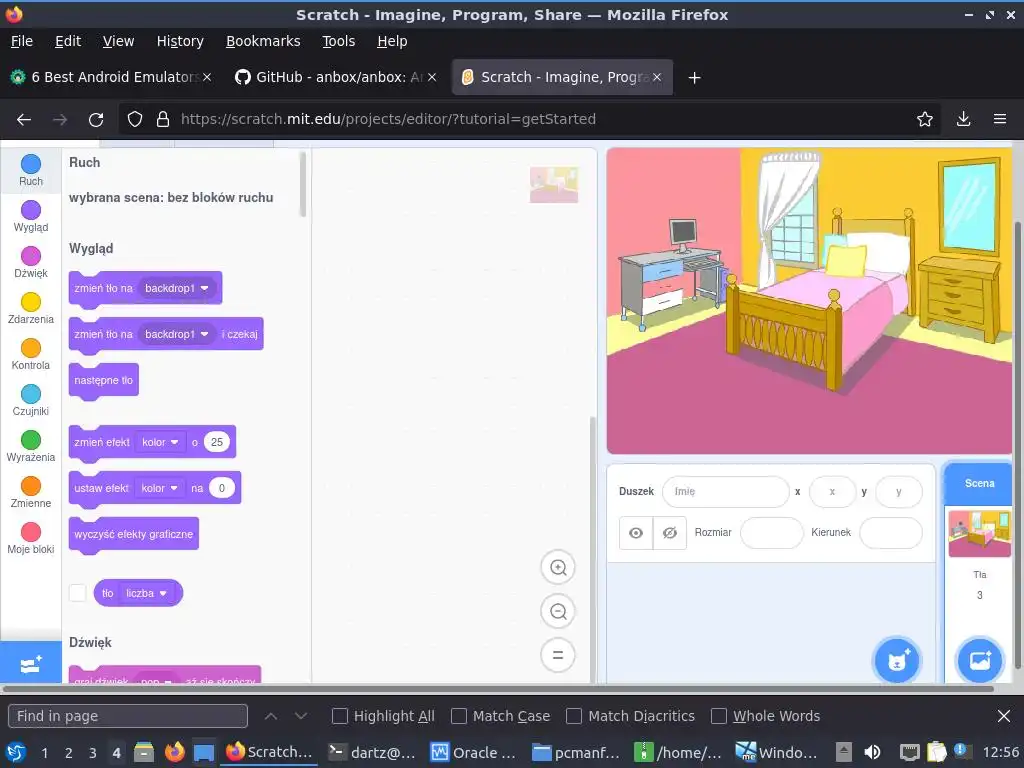The image size is (1024, 768).
Task: Enable the Match Diacritics checkbox
Action: (574, 716)
